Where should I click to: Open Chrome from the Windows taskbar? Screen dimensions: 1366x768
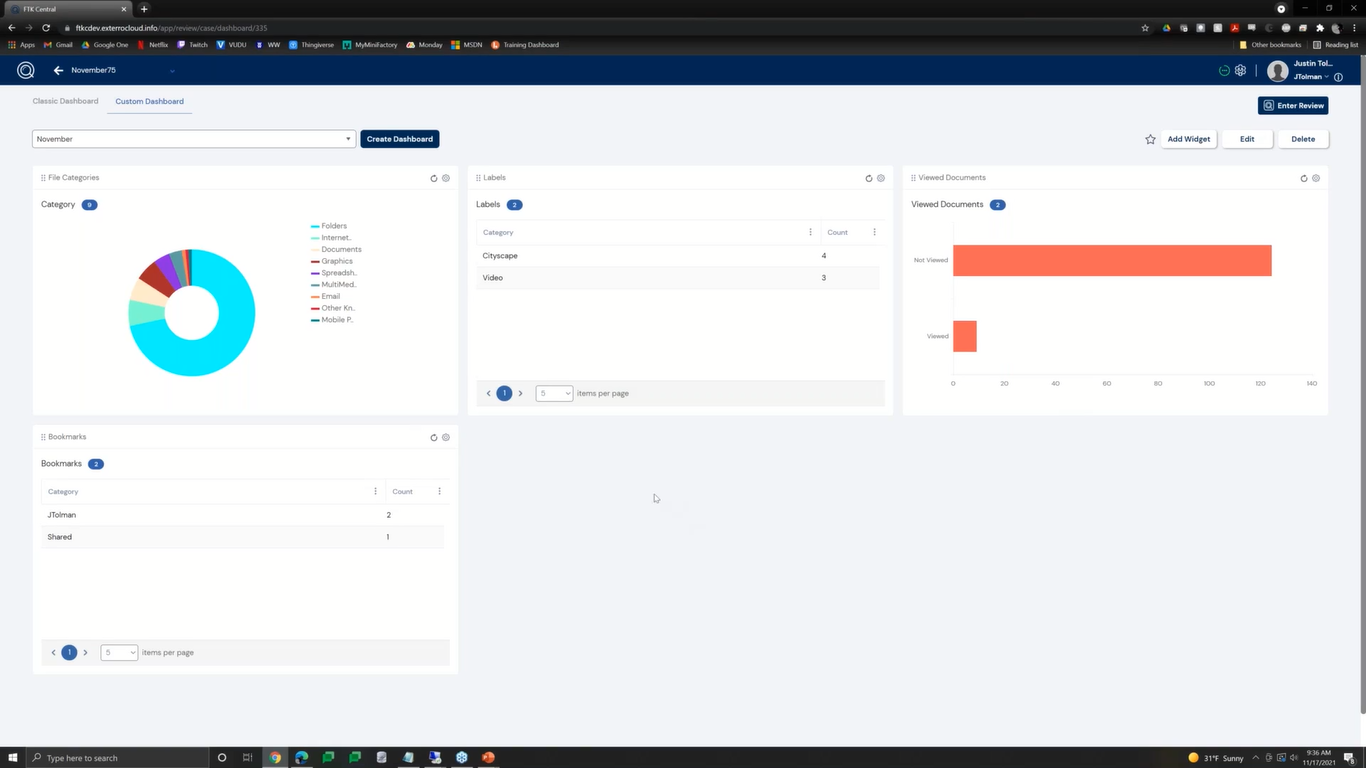tap(275, 757)
